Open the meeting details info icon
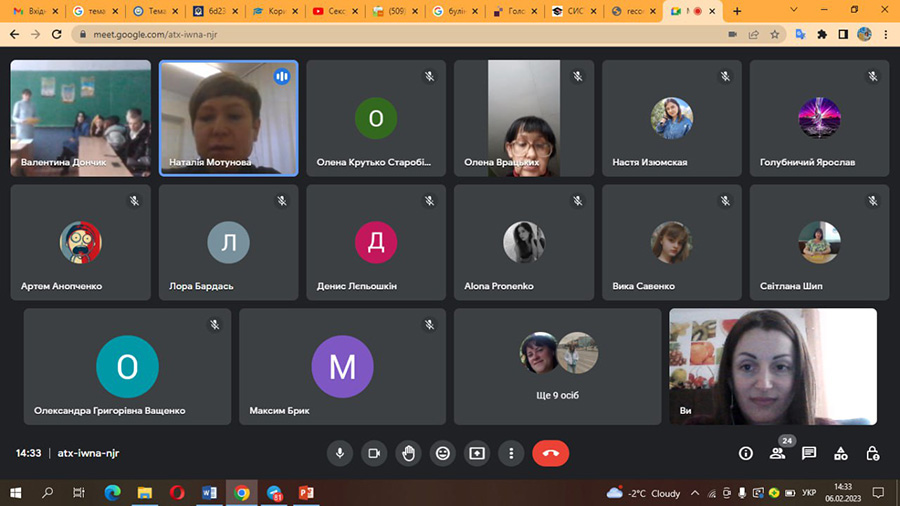The height and width of the screenshot is (506, 900). [746, 453]
